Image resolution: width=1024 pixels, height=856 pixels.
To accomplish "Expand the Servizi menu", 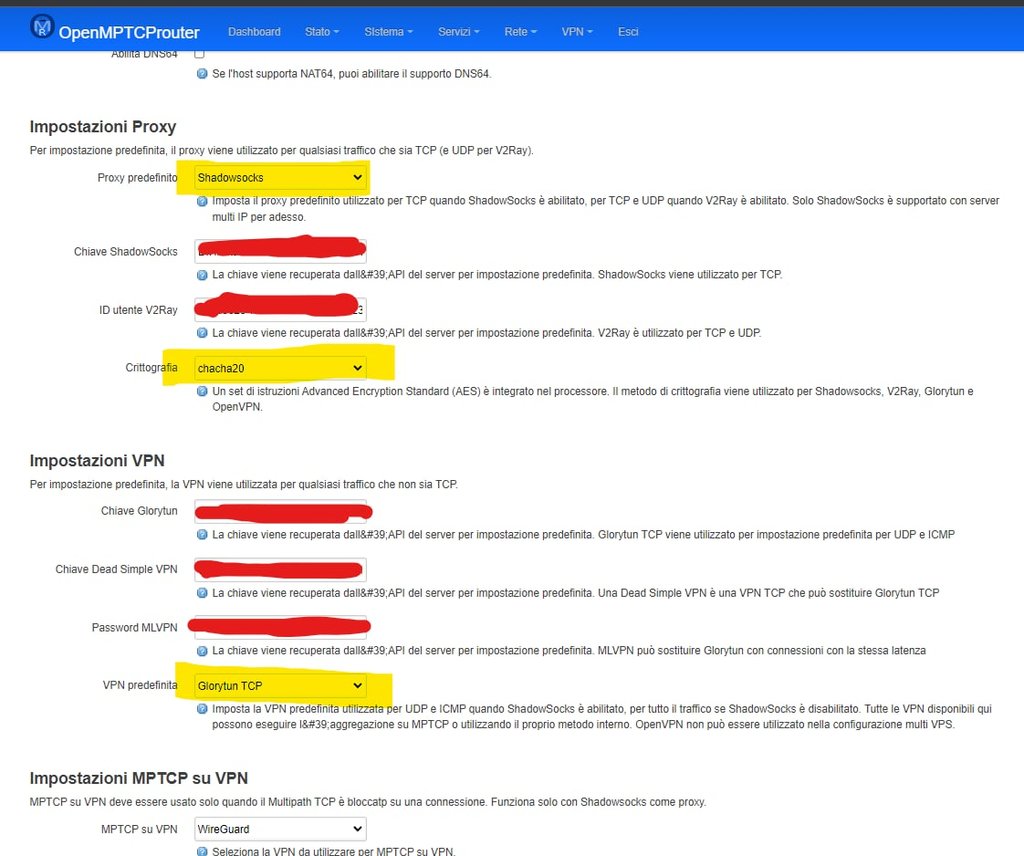I will coord(458,31).
